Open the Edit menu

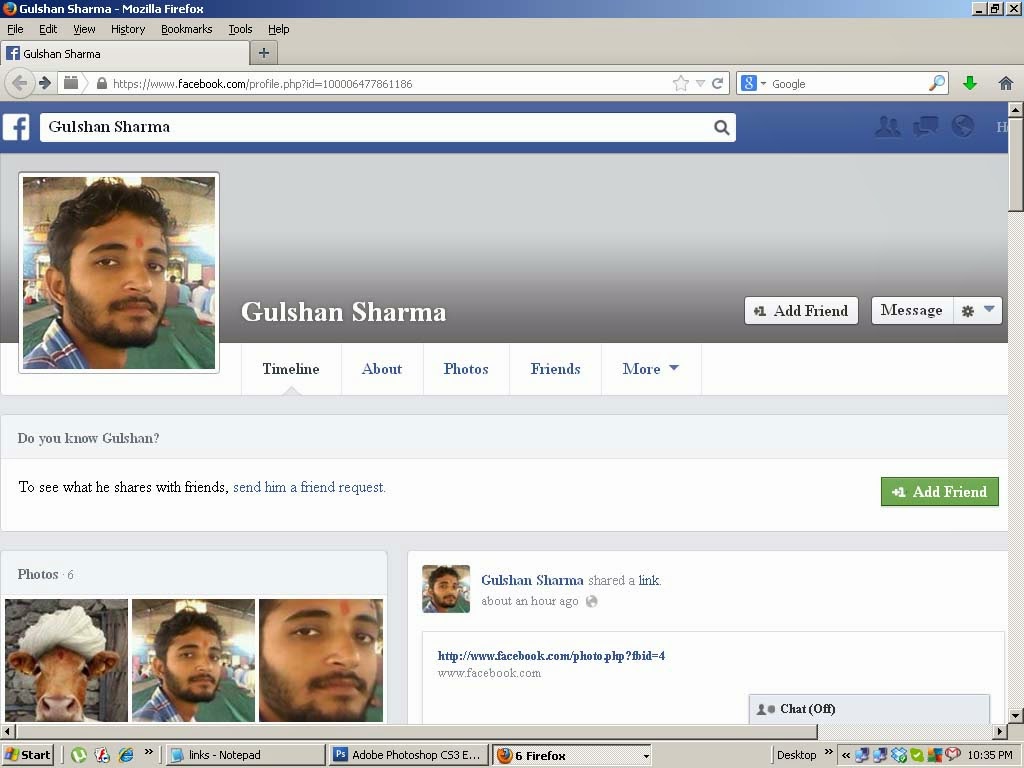pos(48,29)
